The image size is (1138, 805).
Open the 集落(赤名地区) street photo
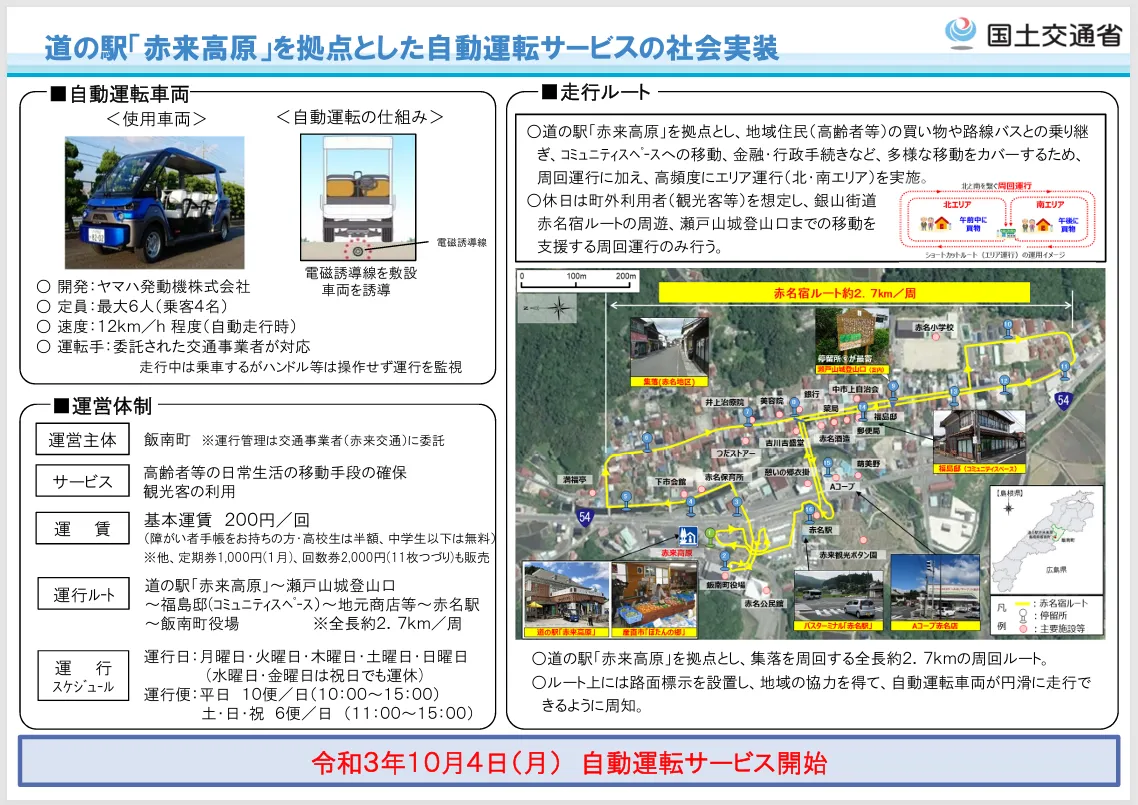668,351
